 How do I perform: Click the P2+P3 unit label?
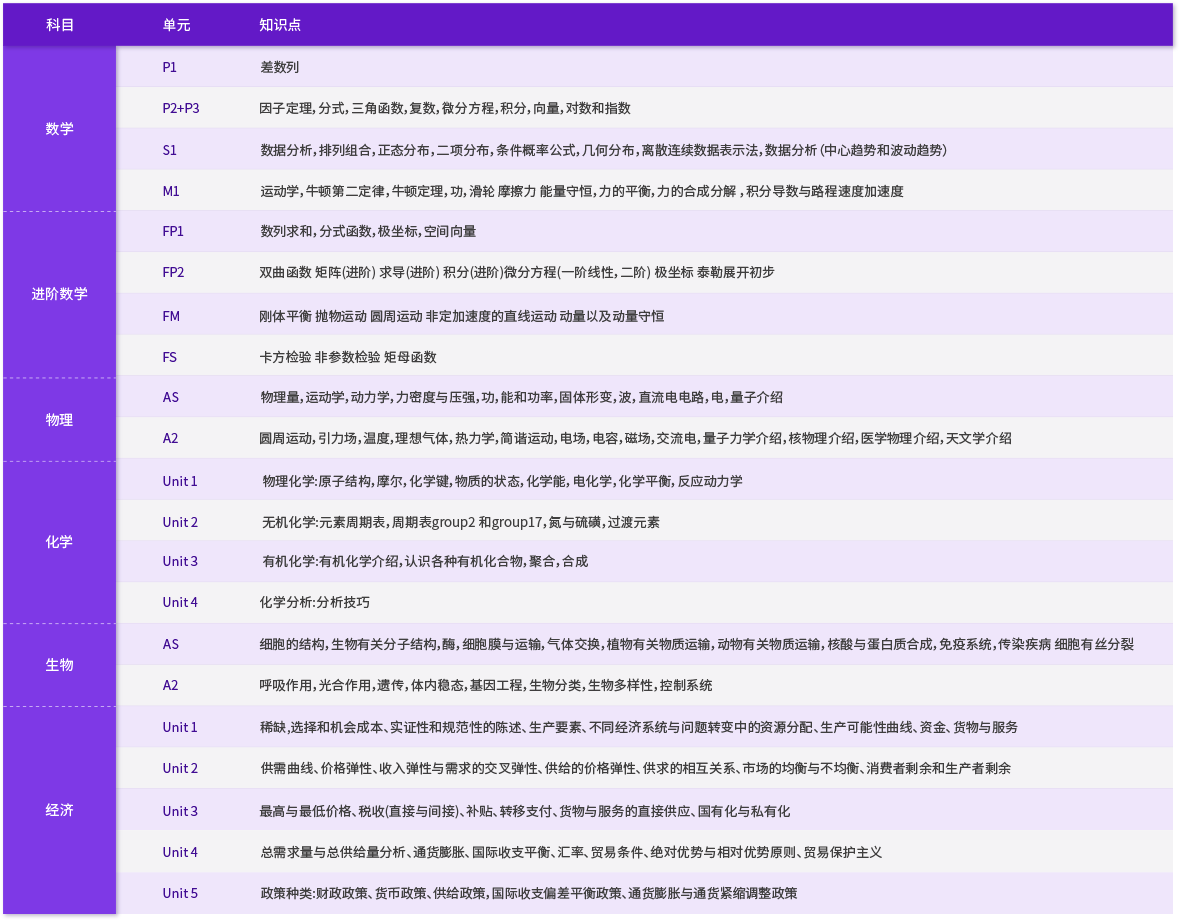(181, 108)
